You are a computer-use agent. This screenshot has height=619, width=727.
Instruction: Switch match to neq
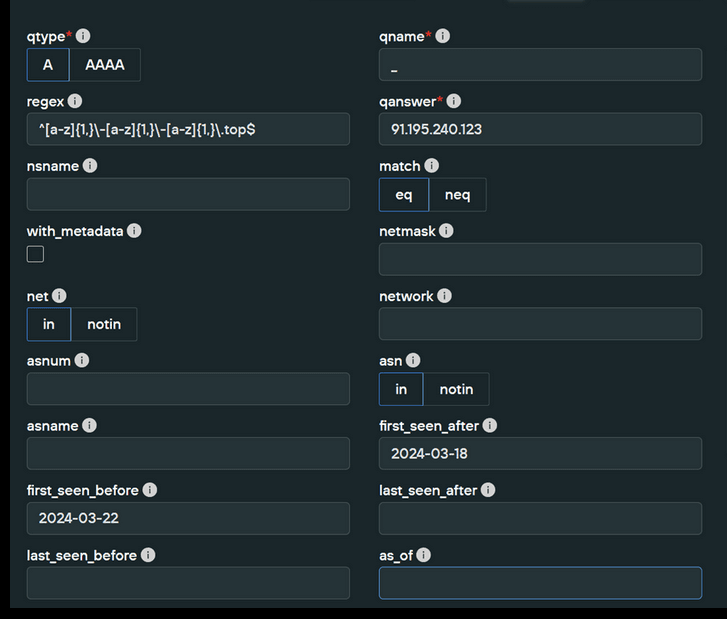click(x=457, y=195)
